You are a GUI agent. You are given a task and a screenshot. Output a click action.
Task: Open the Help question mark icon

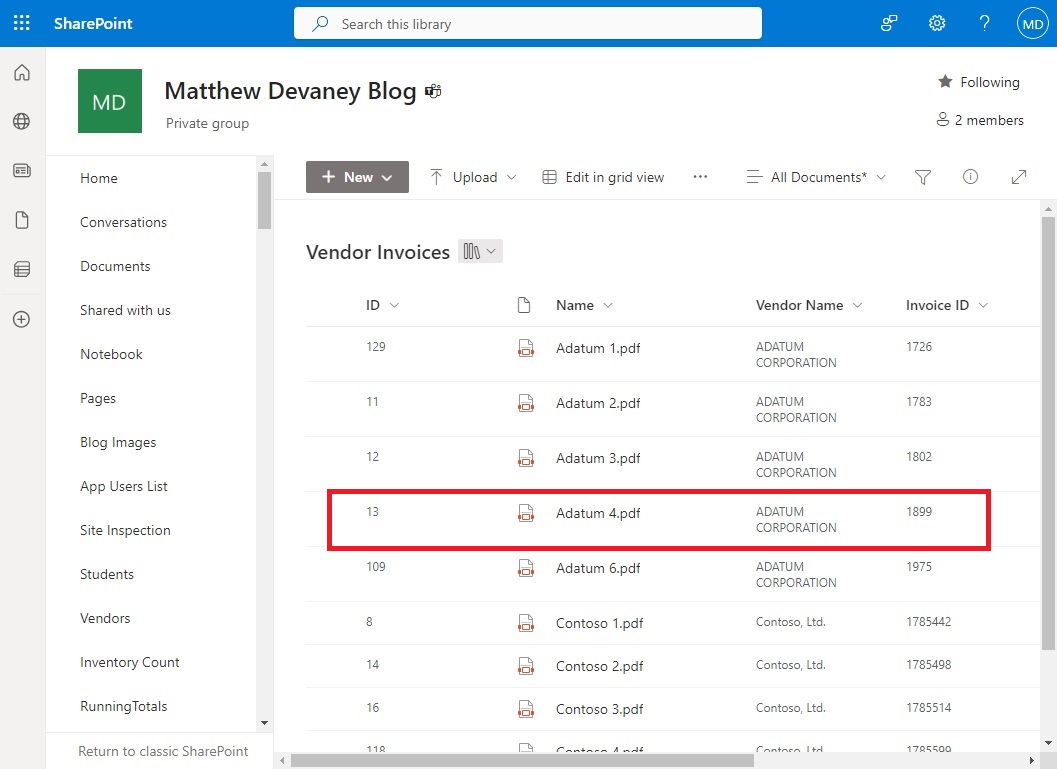pyautogui.click(x=984, y=22)
